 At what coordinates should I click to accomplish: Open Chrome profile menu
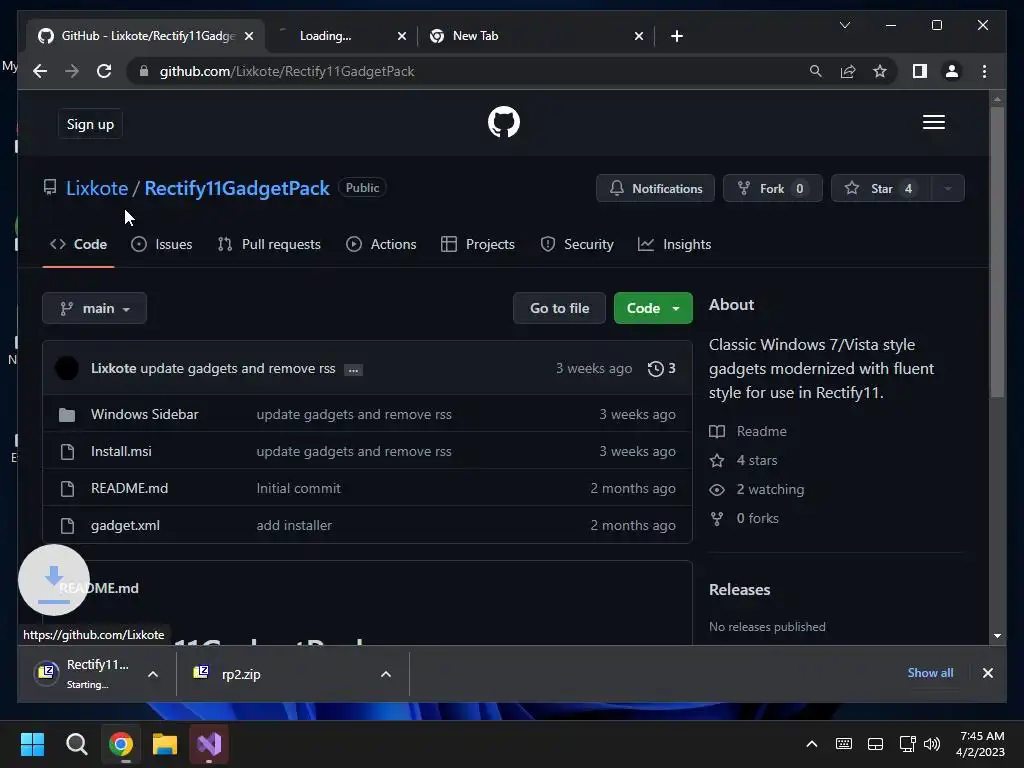pyautogui.click(x=952, y=71)
